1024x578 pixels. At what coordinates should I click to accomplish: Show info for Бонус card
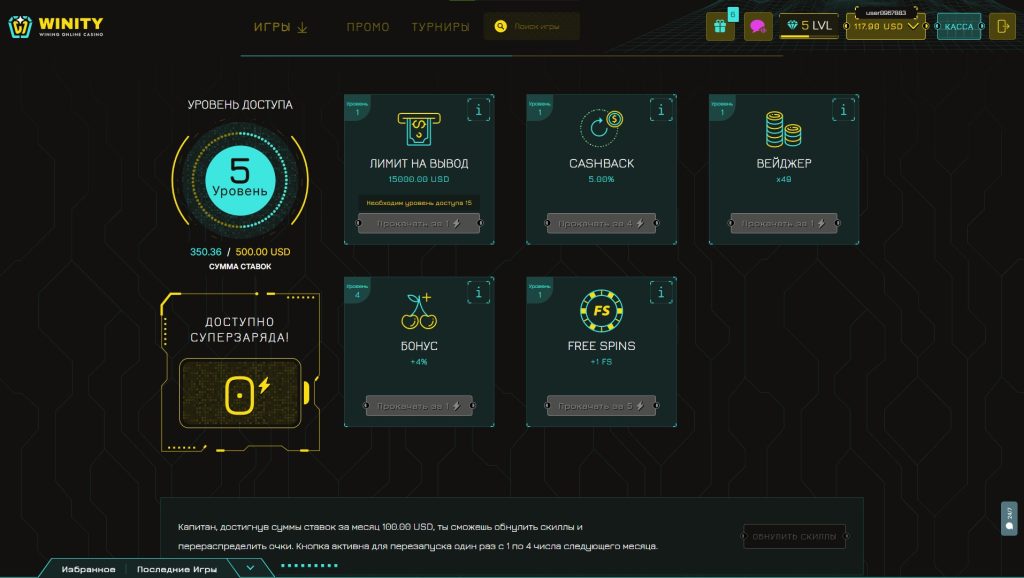click(x=479, y=292)
